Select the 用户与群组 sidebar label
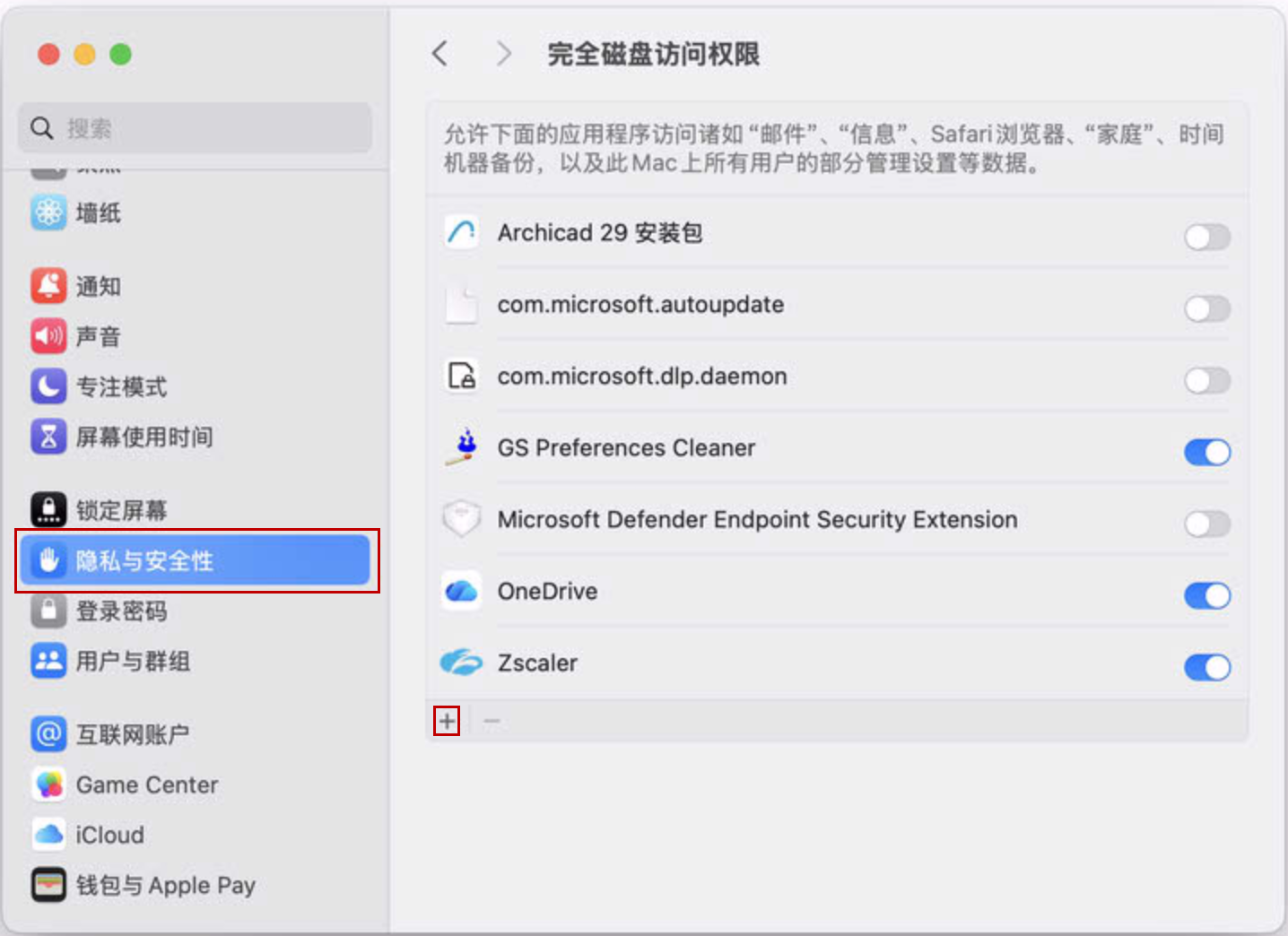 pyautogui.click(x=133, y=662)
